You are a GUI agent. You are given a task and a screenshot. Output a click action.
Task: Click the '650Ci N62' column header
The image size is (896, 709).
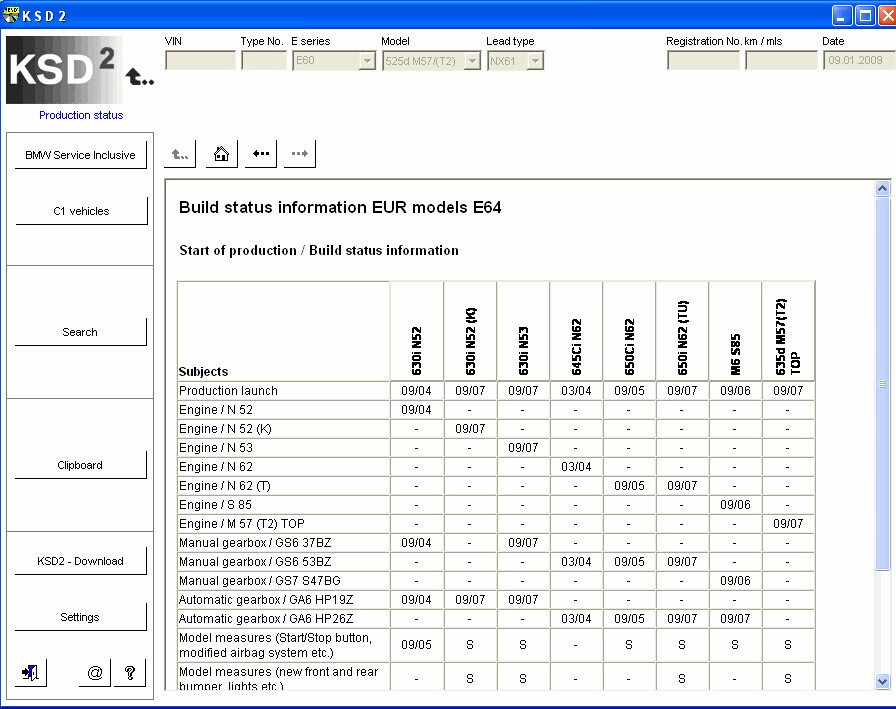click(x=629, y=347)
